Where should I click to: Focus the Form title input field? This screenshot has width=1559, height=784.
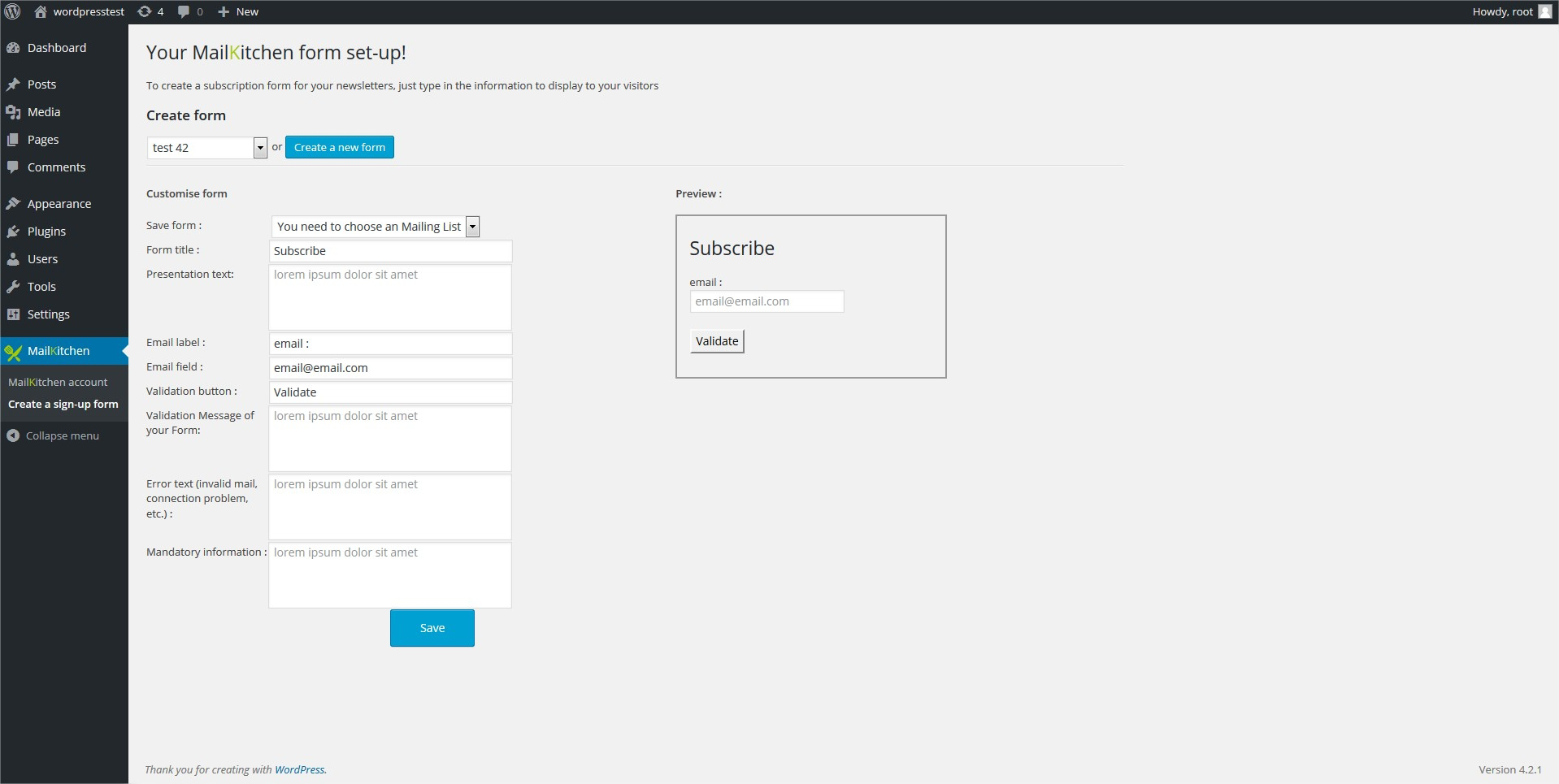390,251
